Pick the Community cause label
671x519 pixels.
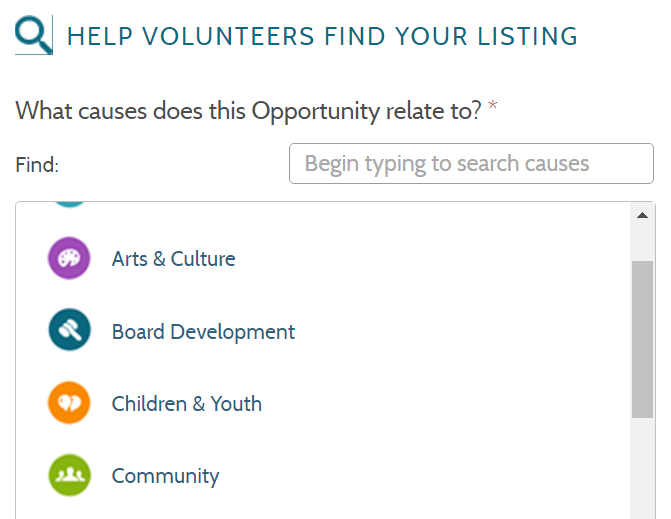tap(165, 476)
